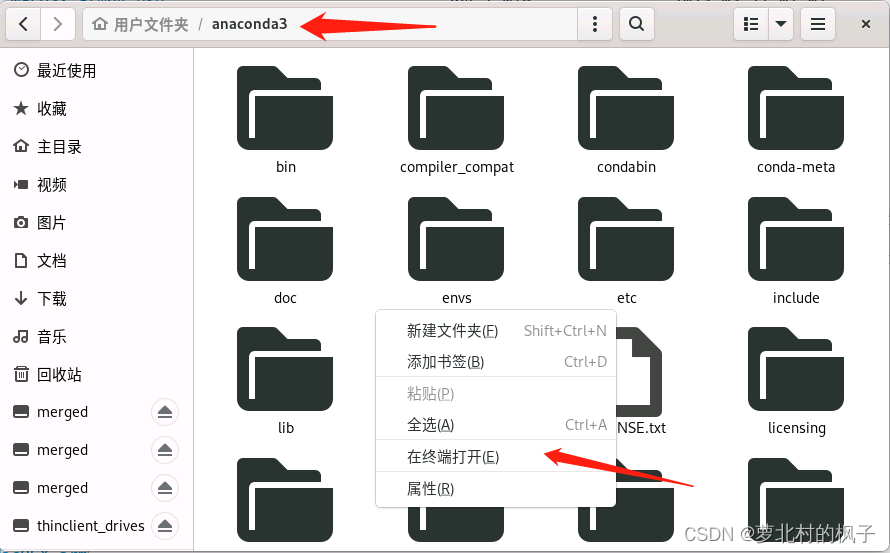This screenshot has height=553, width=890.
Task: Eject the third merged drive
Action: pos(165,488)
